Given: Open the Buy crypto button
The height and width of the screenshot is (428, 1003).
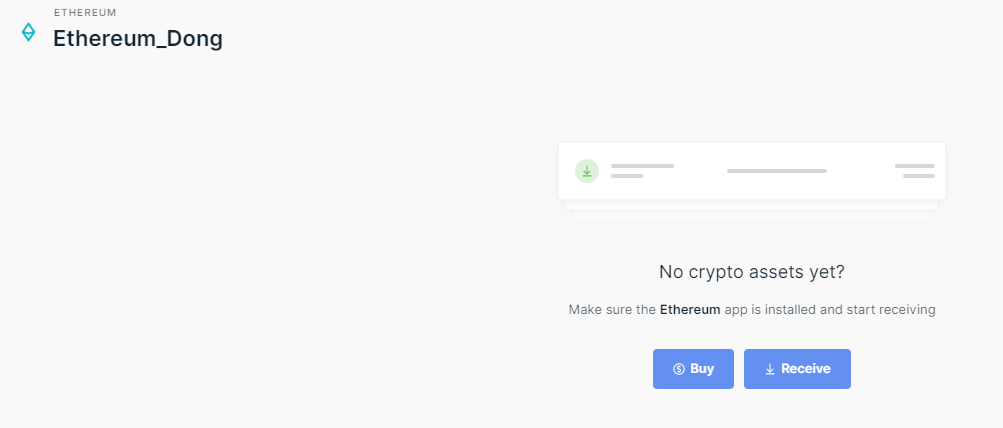Looking at the screenshot, I should (693, 369).
